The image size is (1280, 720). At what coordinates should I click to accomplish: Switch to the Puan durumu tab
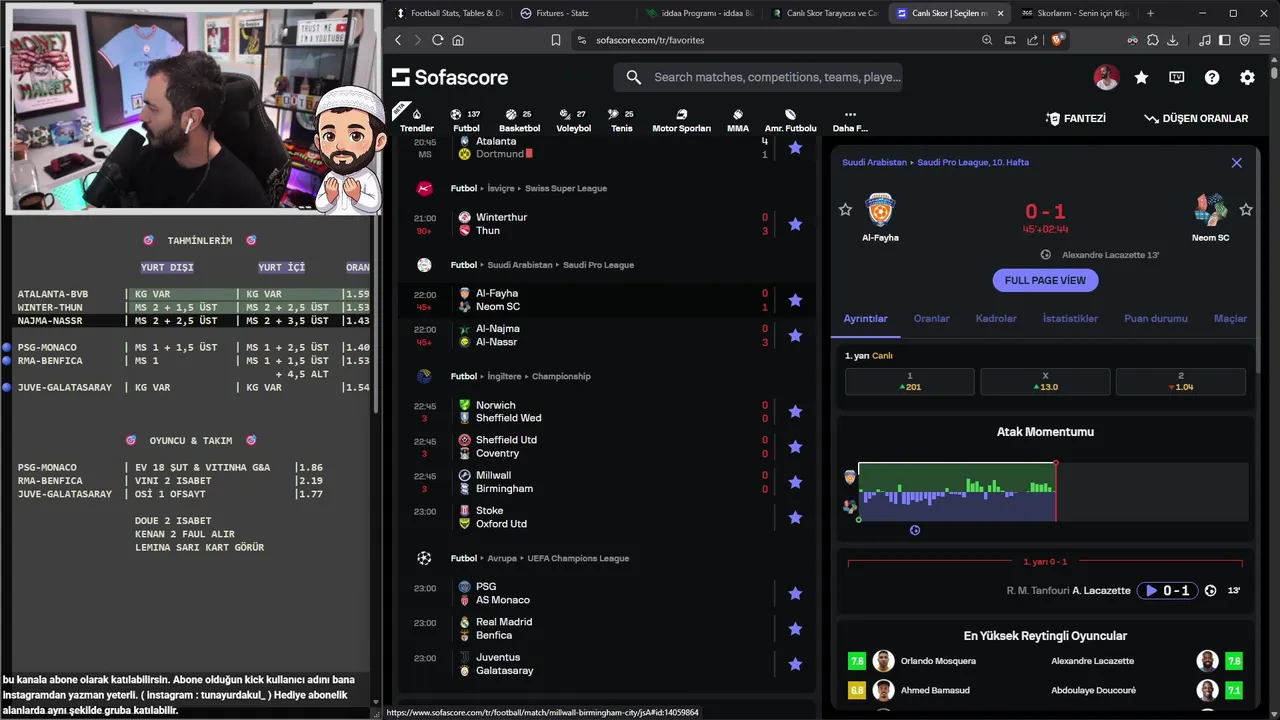(1156, 318)
